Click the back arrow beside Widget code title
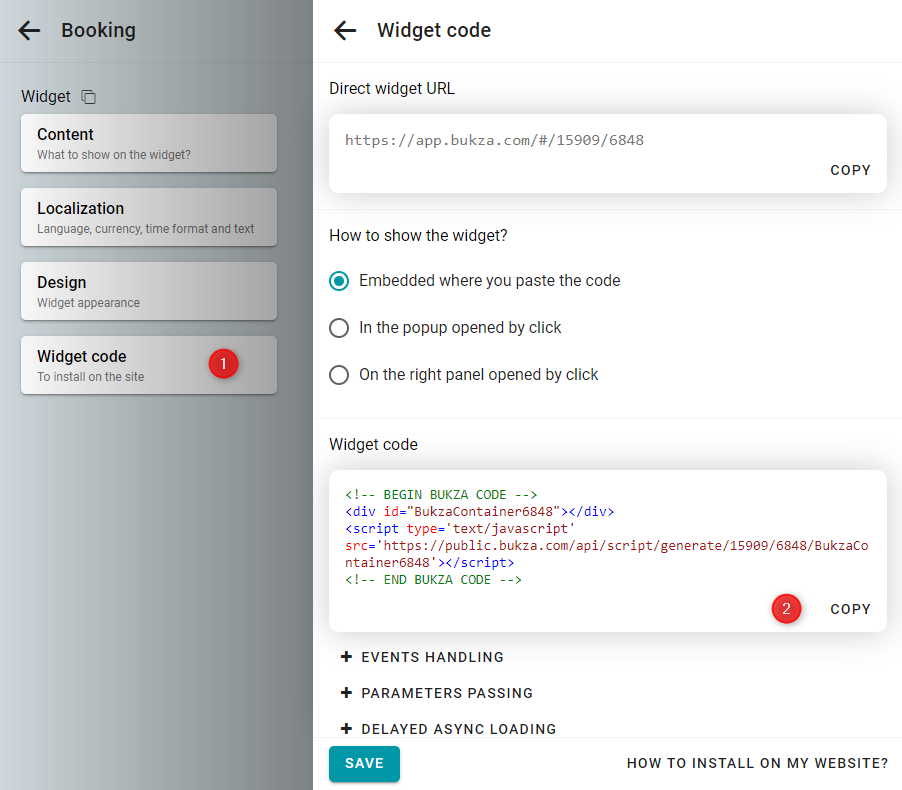This screenshot has width=902, height=790. coord(345,31)
